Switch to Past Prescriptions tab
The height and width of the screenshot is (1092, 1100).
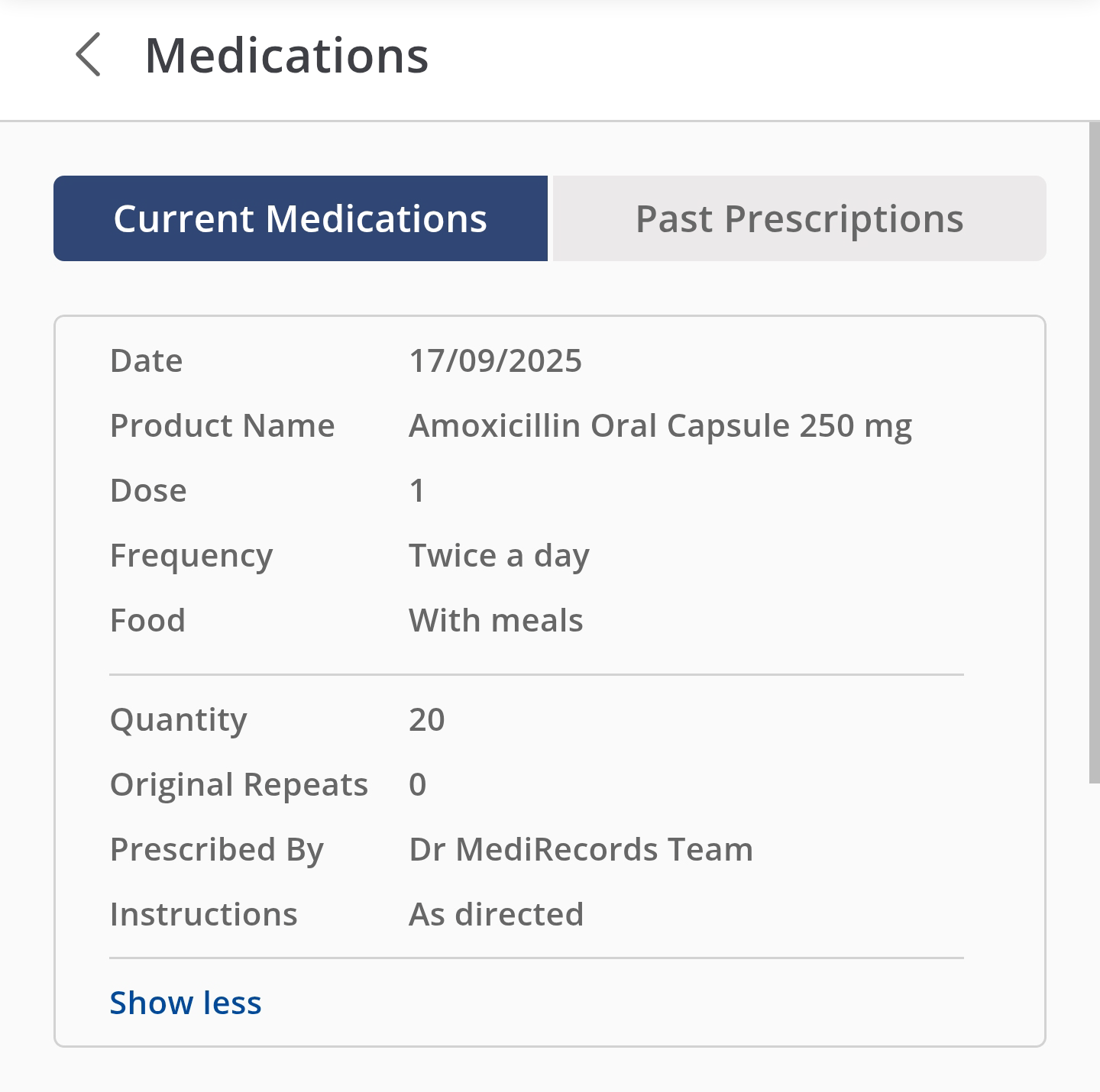tap(799, 219)
